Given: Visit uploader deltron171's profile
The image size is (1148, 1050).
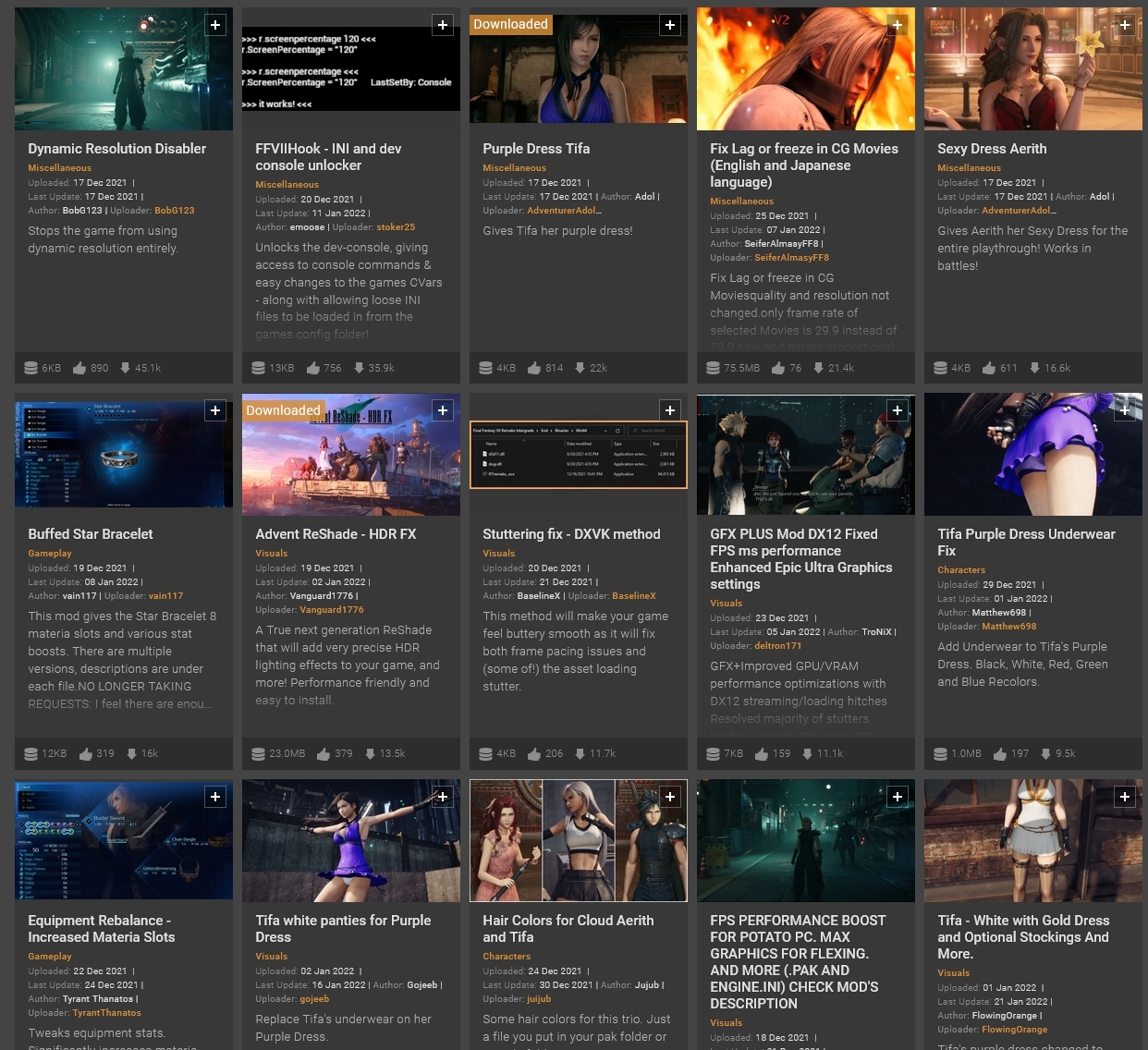Looking at the screenshot, I should tap(778, 646).
